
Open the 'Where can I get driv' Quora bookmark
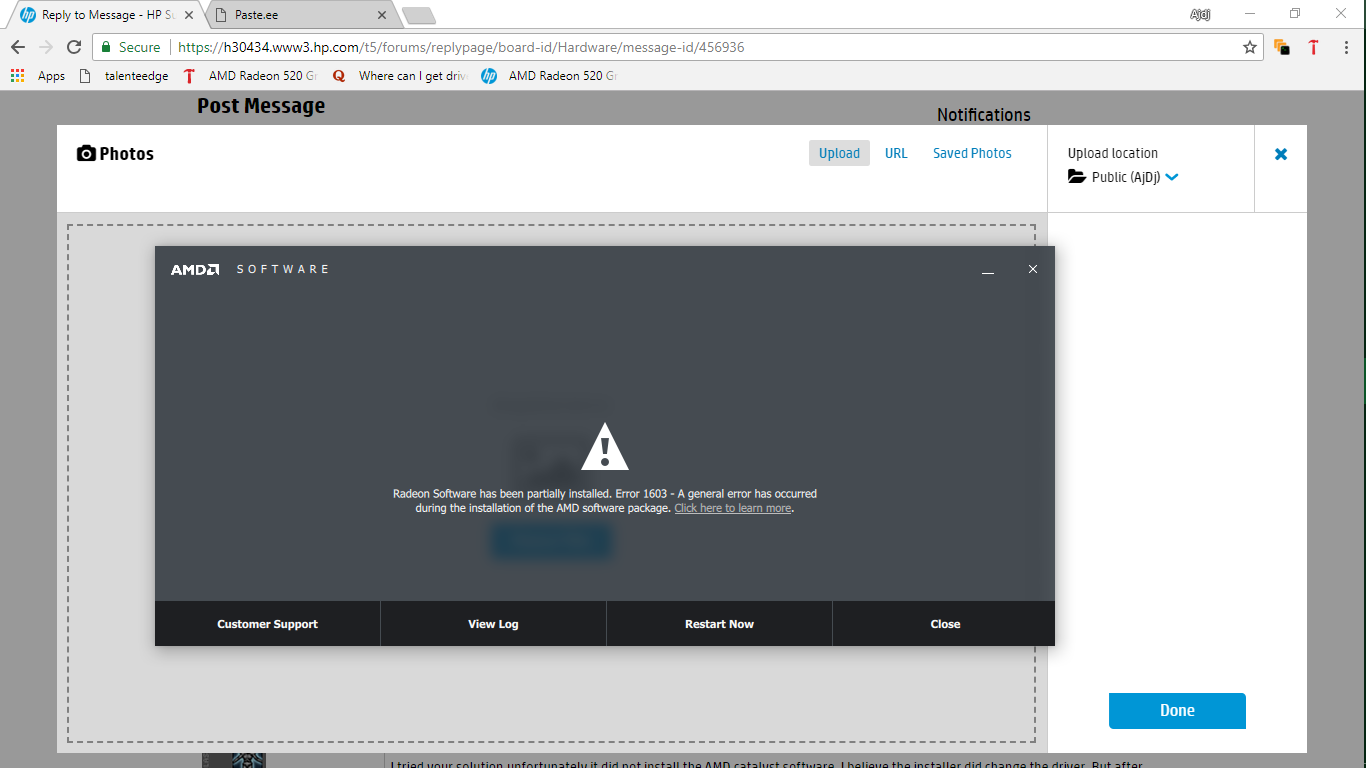pos(400,76)
